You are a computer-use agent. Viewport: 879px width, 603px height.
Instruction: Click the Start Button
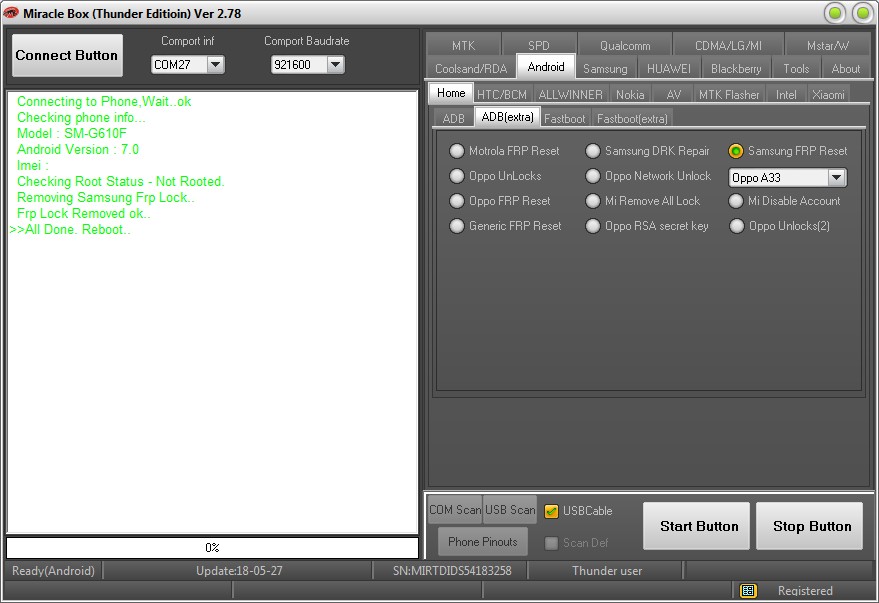[696, 526]
